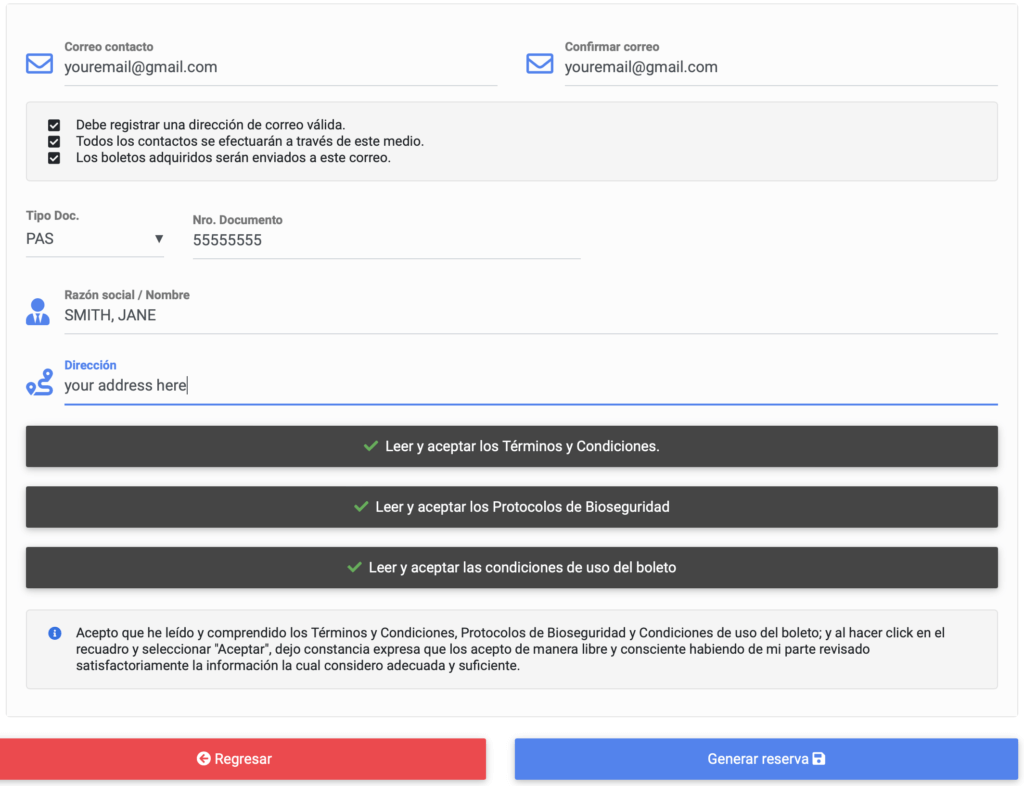Click the Correo contacto email field

click(x=281, y=67)
